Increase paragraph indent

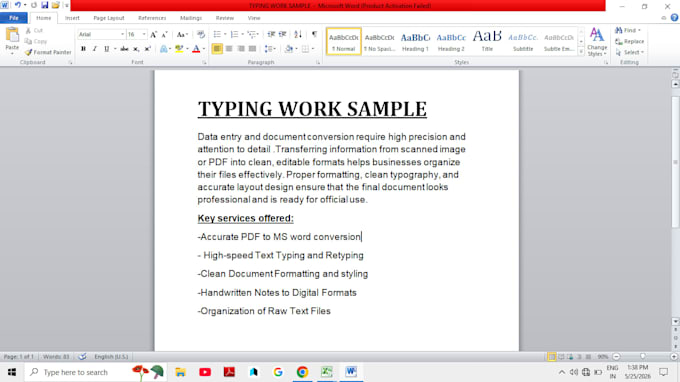tap(282, 35)
